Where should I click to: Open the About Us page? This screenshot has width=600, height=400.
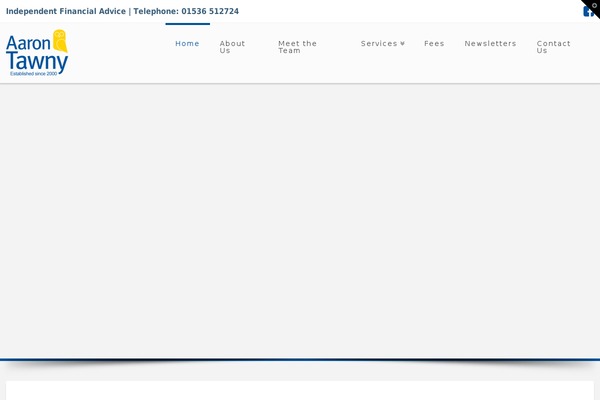click(x=232, y=47)
